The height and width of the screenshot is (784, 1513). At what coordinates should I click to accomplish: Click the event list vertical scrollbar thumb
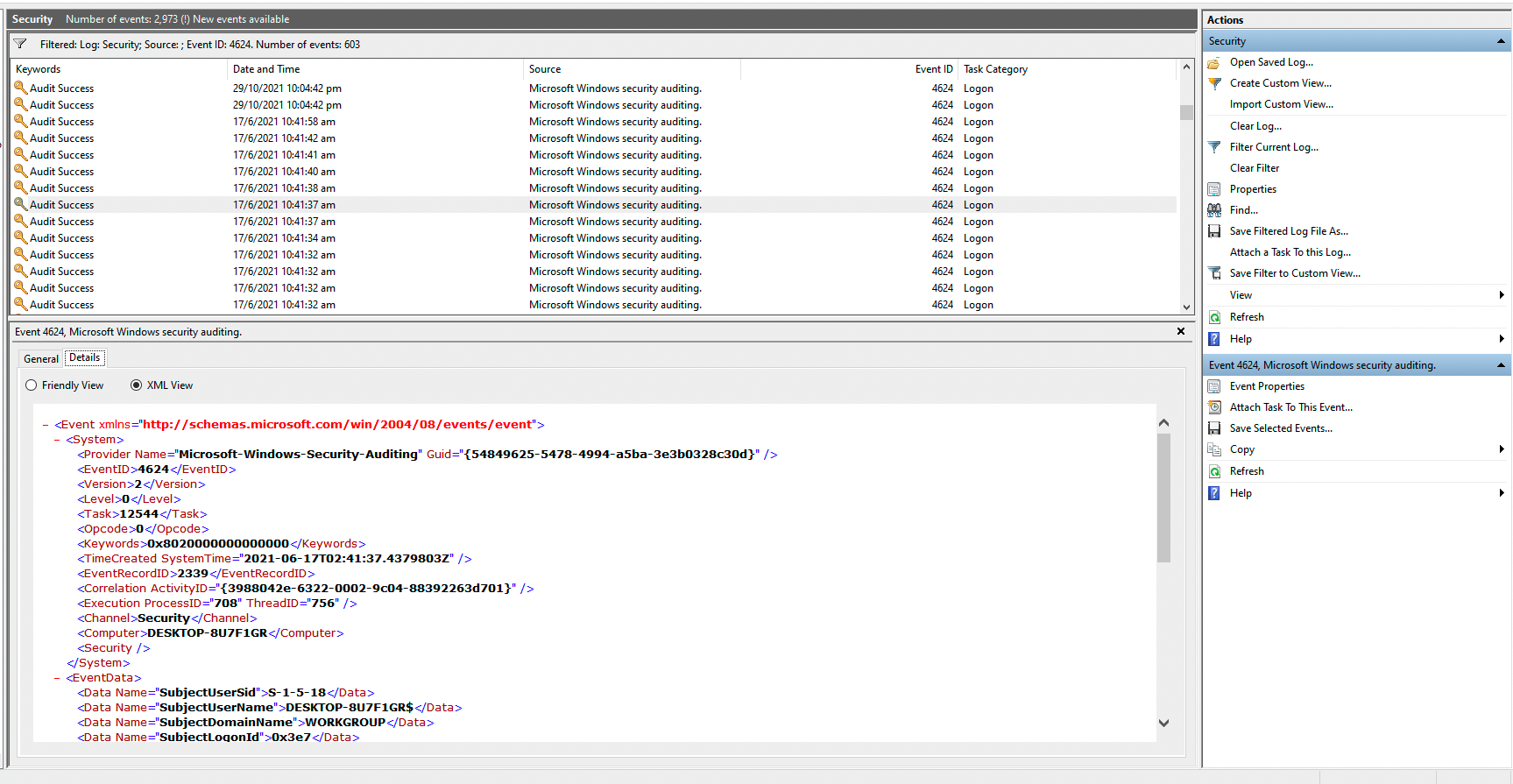1186,112
